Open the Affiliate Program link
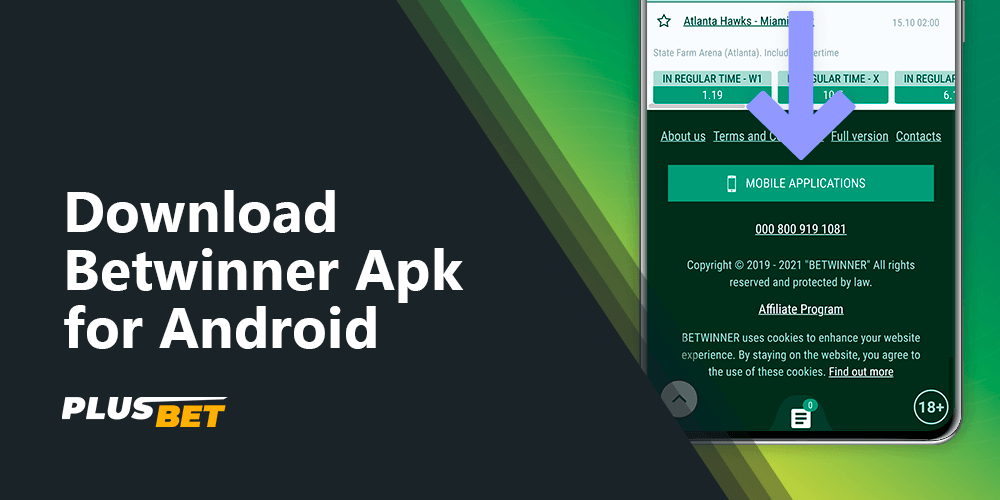Image resolution: width=1000 pixels, height=500 pixels. point(801,309)
